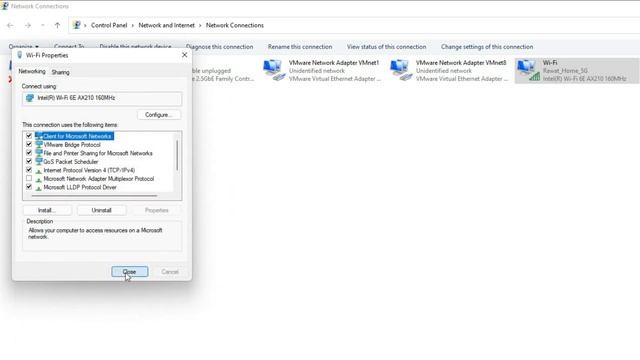Click the items list vertical scrollbar

pyautogui.click(x=177, y=155)
